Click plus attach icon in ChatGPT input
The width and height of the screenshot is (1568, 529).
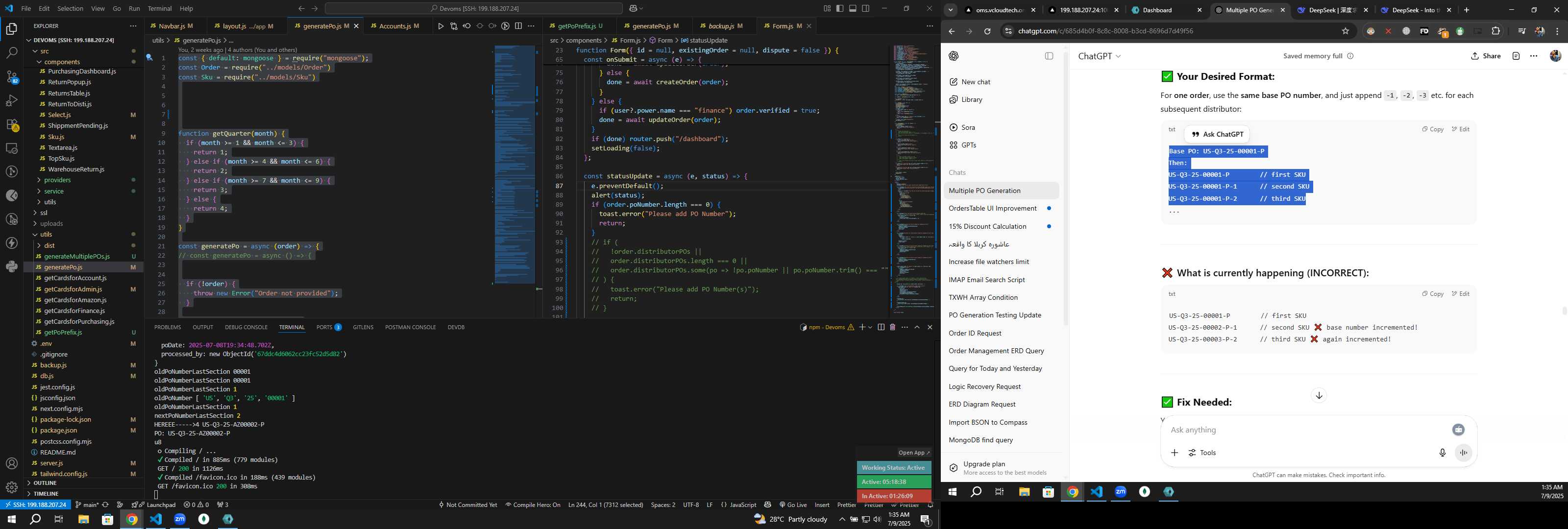1174,452
